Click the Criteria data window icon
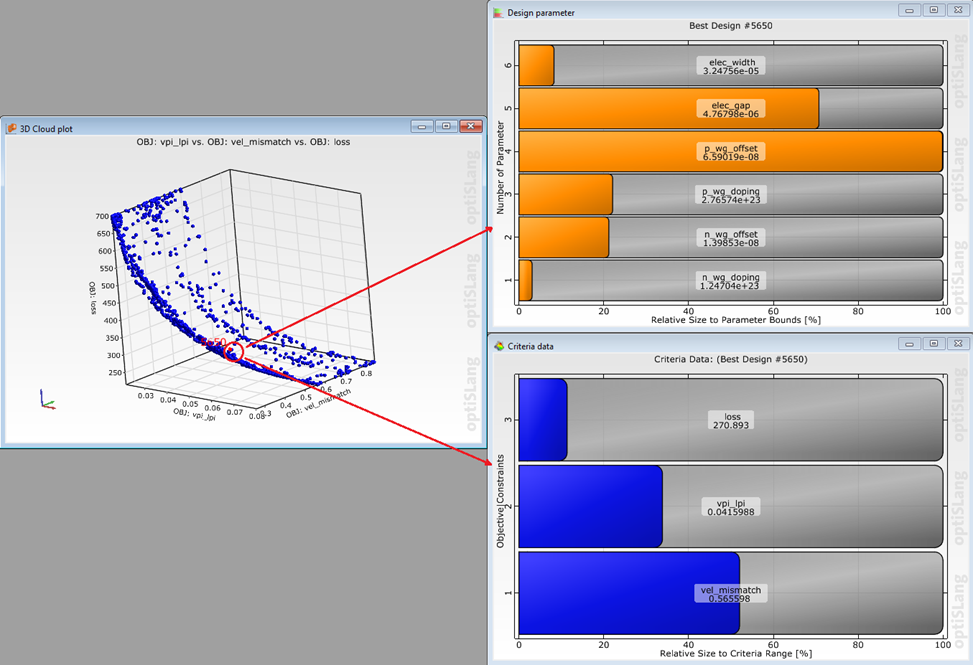 498,346
